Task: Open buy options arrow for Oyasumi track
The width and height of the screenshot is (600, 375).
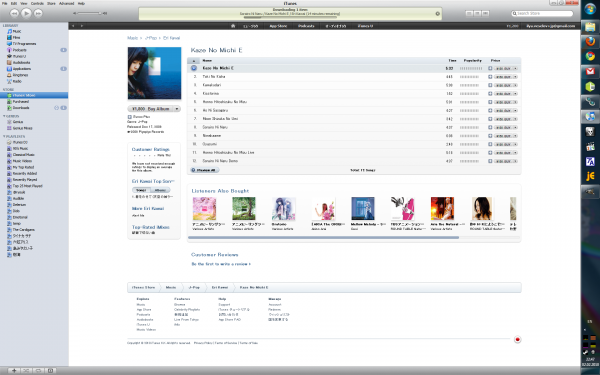Action: (x=515, y=144)
